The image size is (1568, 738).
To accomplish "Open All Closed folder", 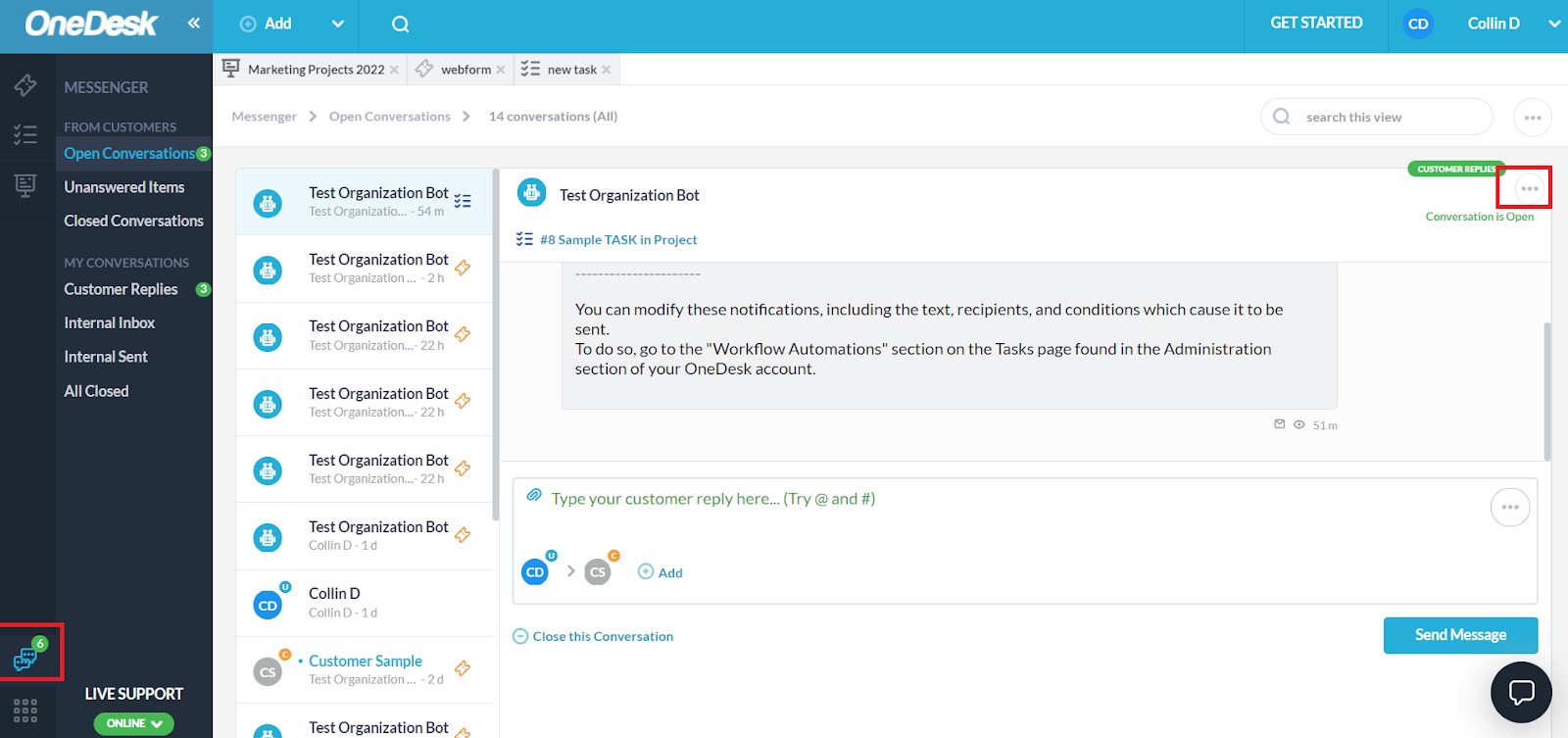I will (x=96, y=391).
